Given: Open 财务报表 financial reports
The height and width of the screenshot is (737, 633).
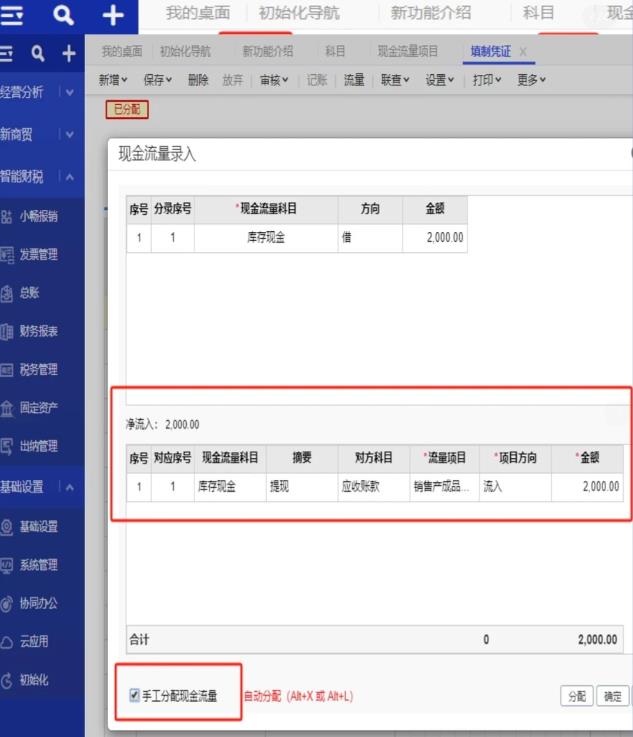Looking at the screenshot, I should [38, 331].
